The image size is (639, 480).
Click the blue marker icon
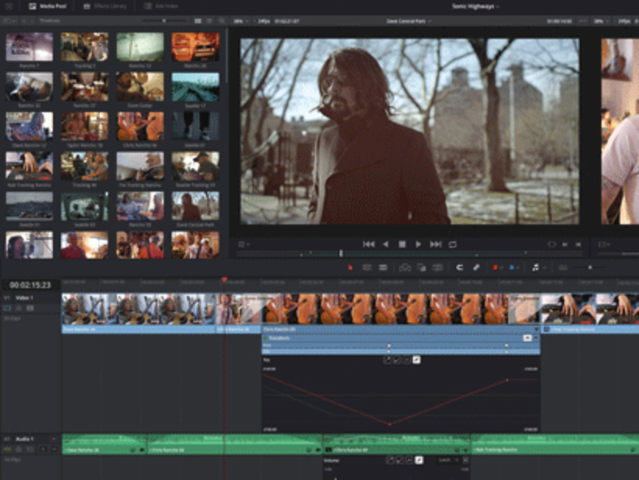(x=511, y=267)
